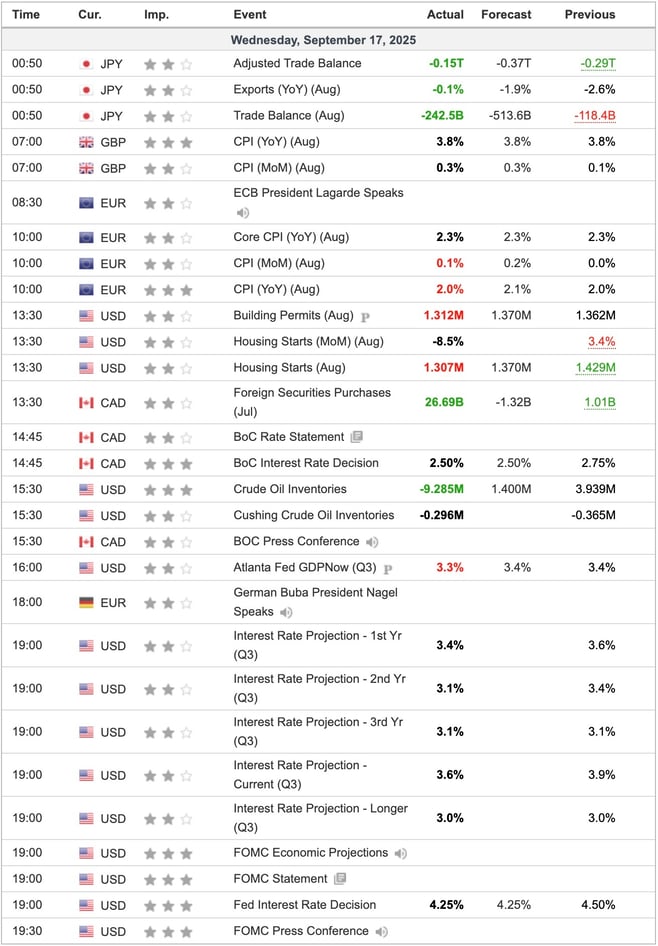The width and height of the screenshot is (658, 946).
Task: Click Canada flag on BoC Interest Rate Decision row
Action: coord(86,464)
